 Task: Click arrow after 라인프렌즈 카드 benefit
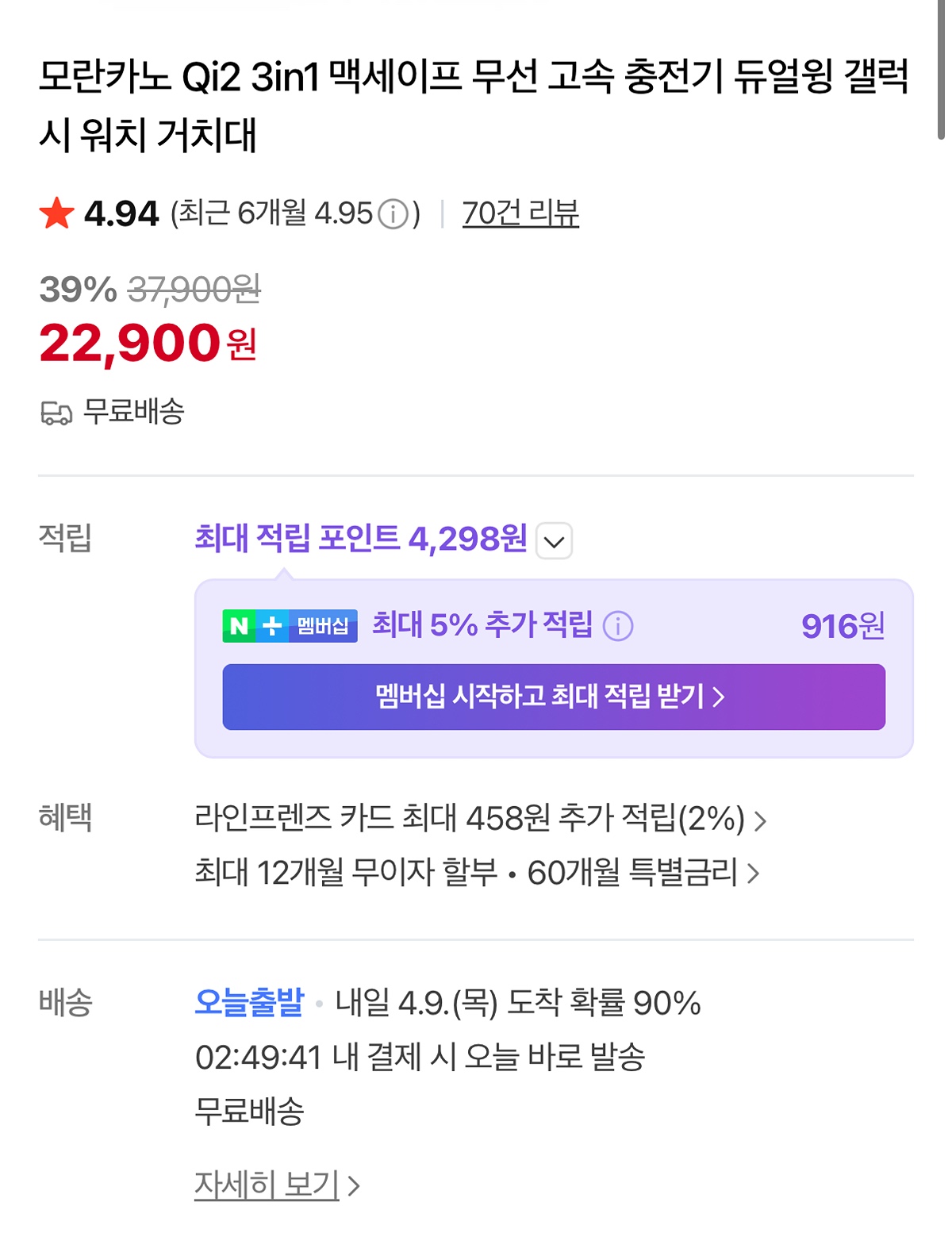[760, 820]
